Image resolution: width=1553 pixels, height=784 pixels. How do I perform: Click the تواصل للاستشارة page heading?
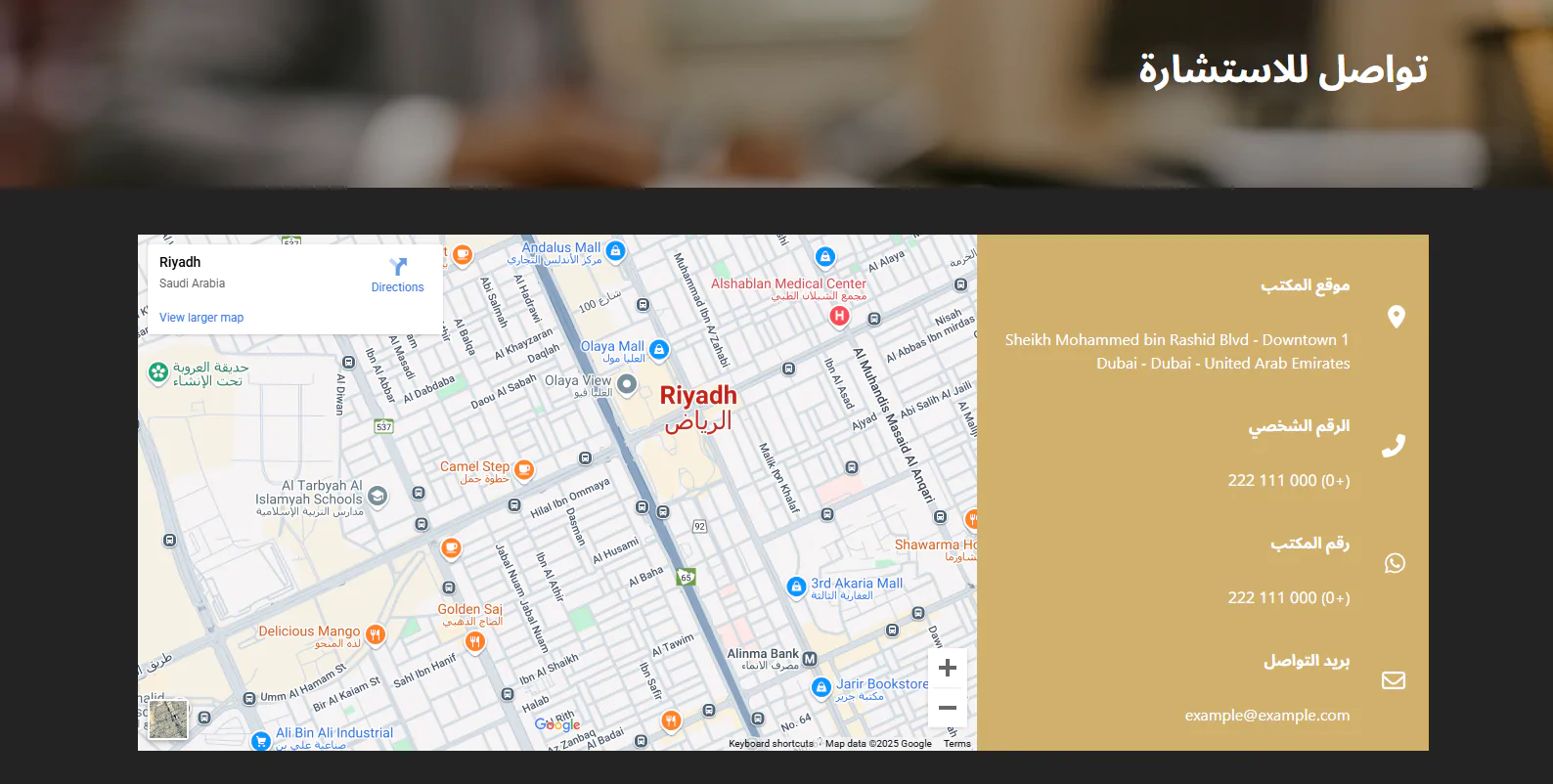1283,70
